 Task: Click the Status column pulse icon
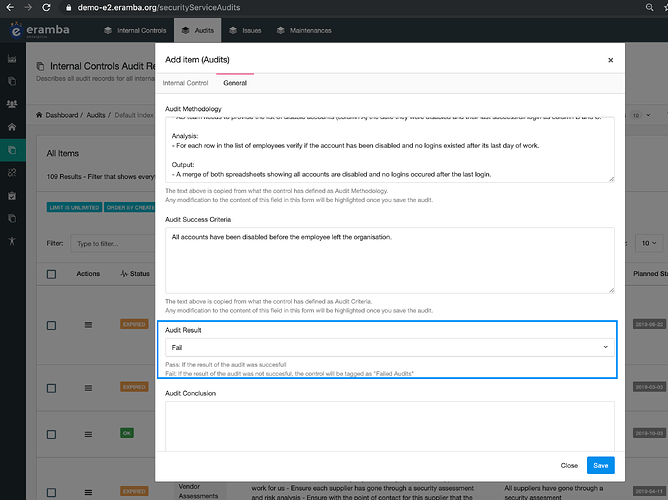pos(124,274)
